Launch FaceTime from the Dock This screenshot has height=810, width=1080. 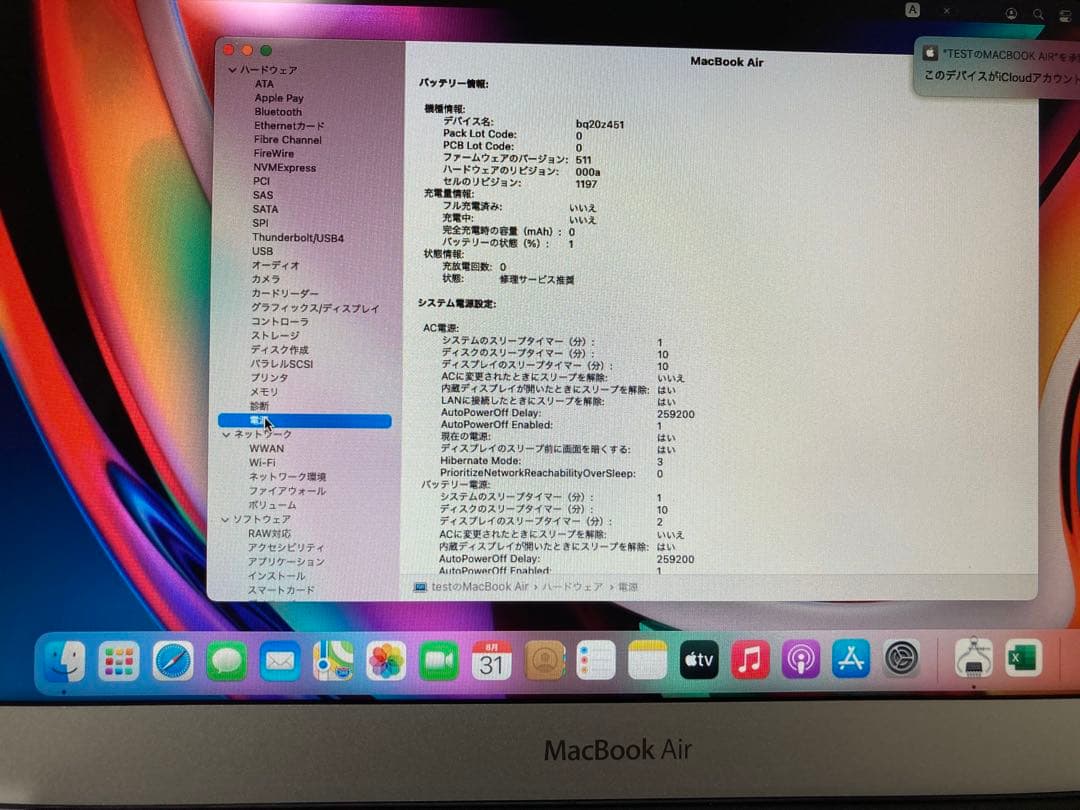tap(439, 660)
